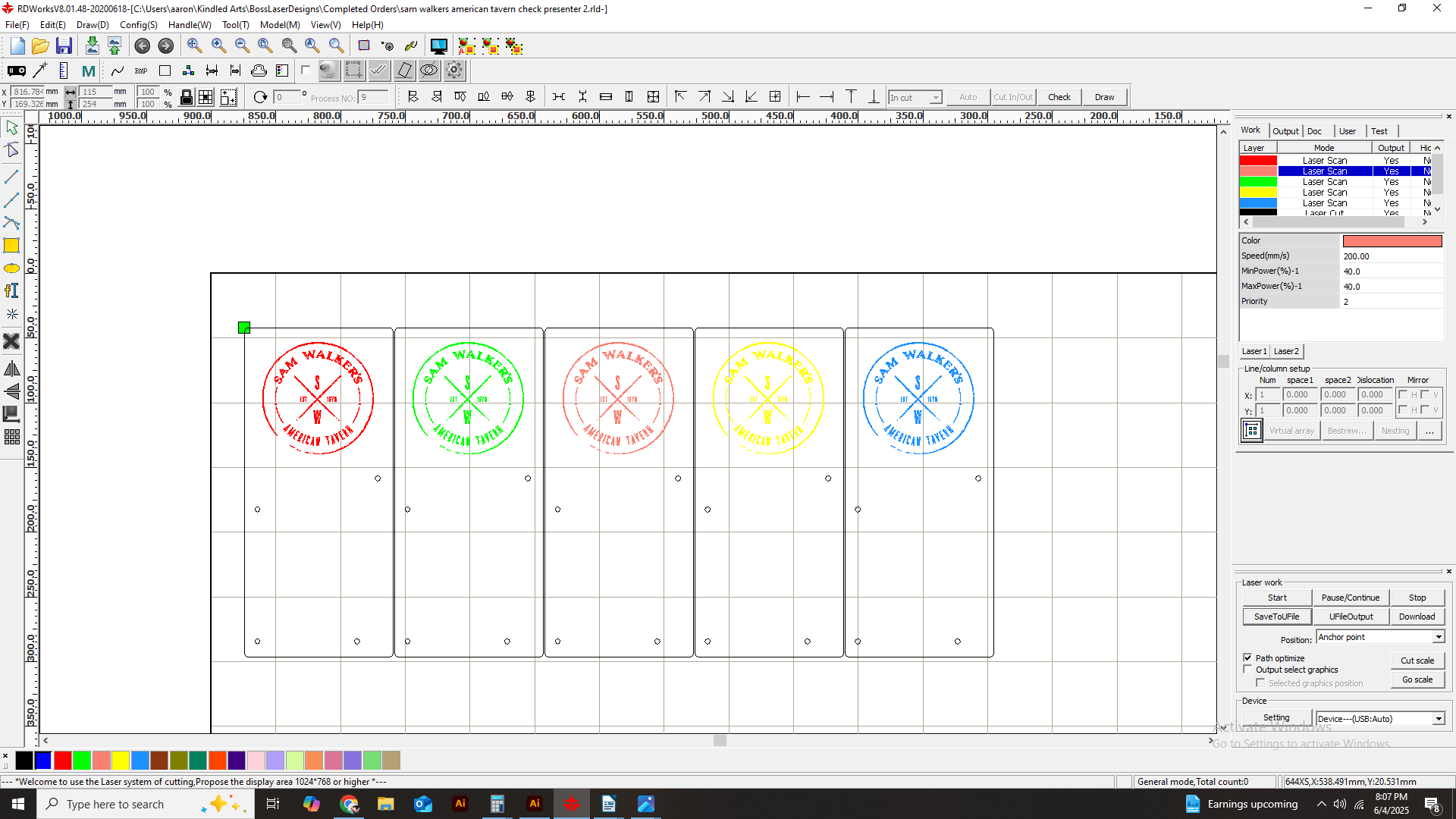
Task: Open the Config menu
Action: tap(138, 25)
